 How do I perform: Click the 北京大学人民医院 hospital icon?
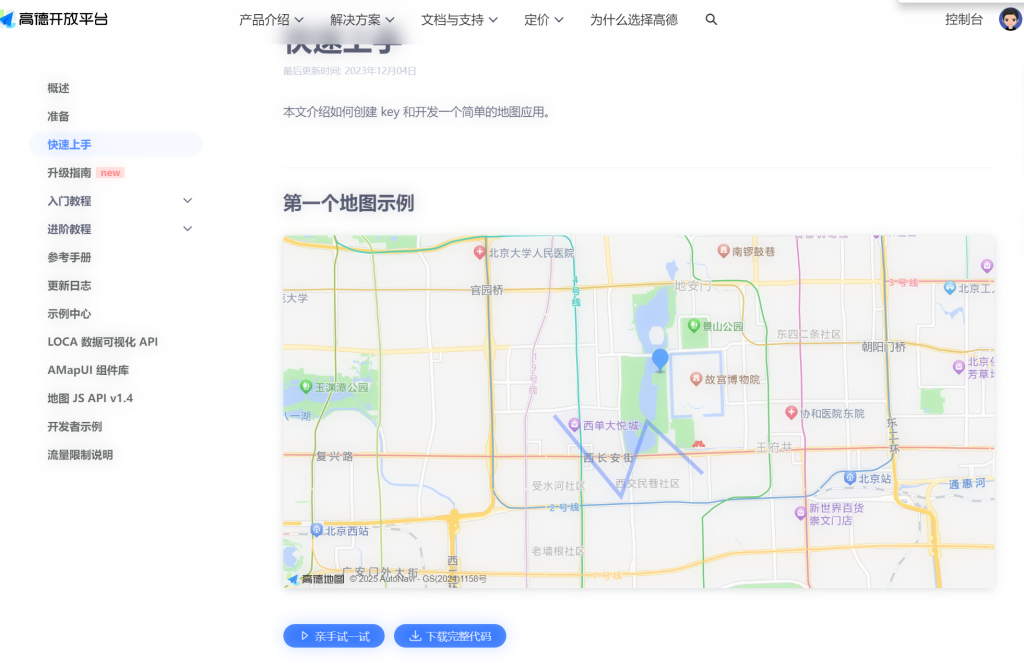[x=479, y=252]
